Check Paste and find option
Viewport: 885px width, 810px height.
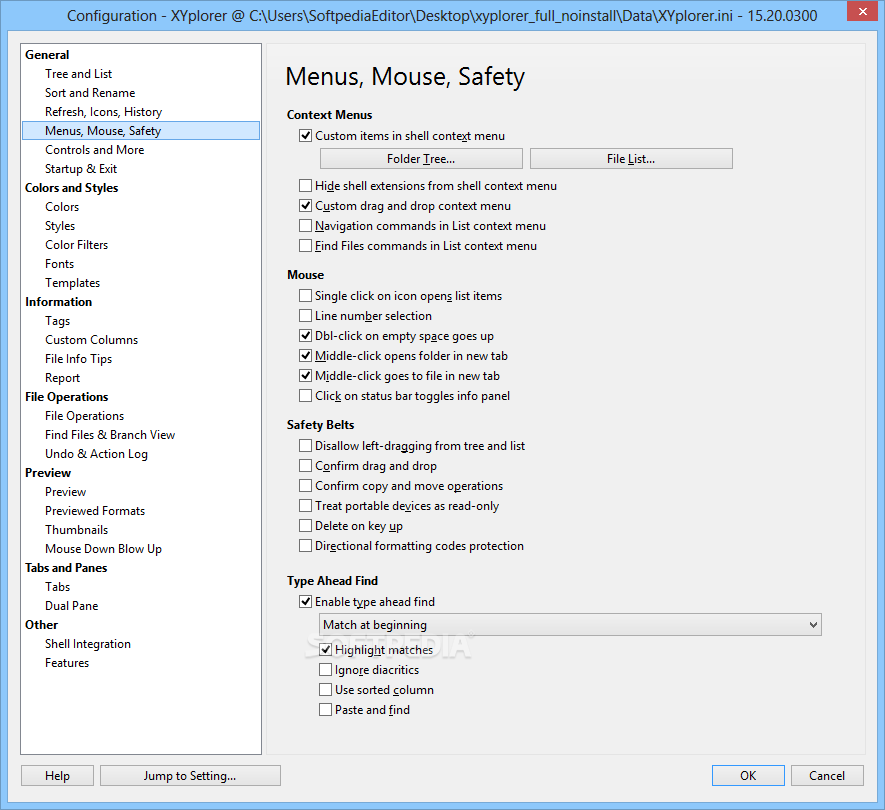(x=325, y=710)
